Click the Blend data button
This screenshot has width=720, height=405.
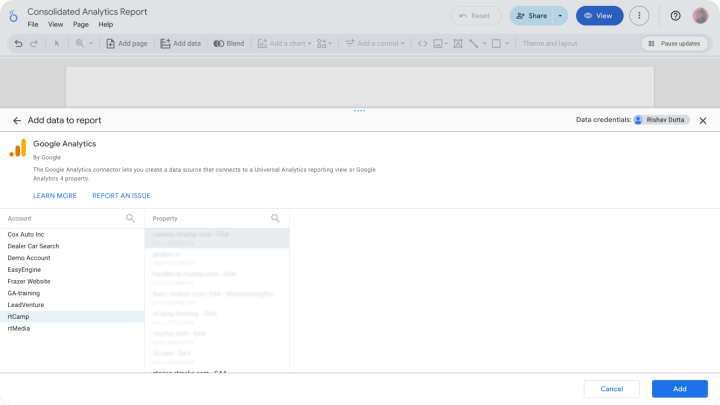pyautogui.click(x=229, y=44)
